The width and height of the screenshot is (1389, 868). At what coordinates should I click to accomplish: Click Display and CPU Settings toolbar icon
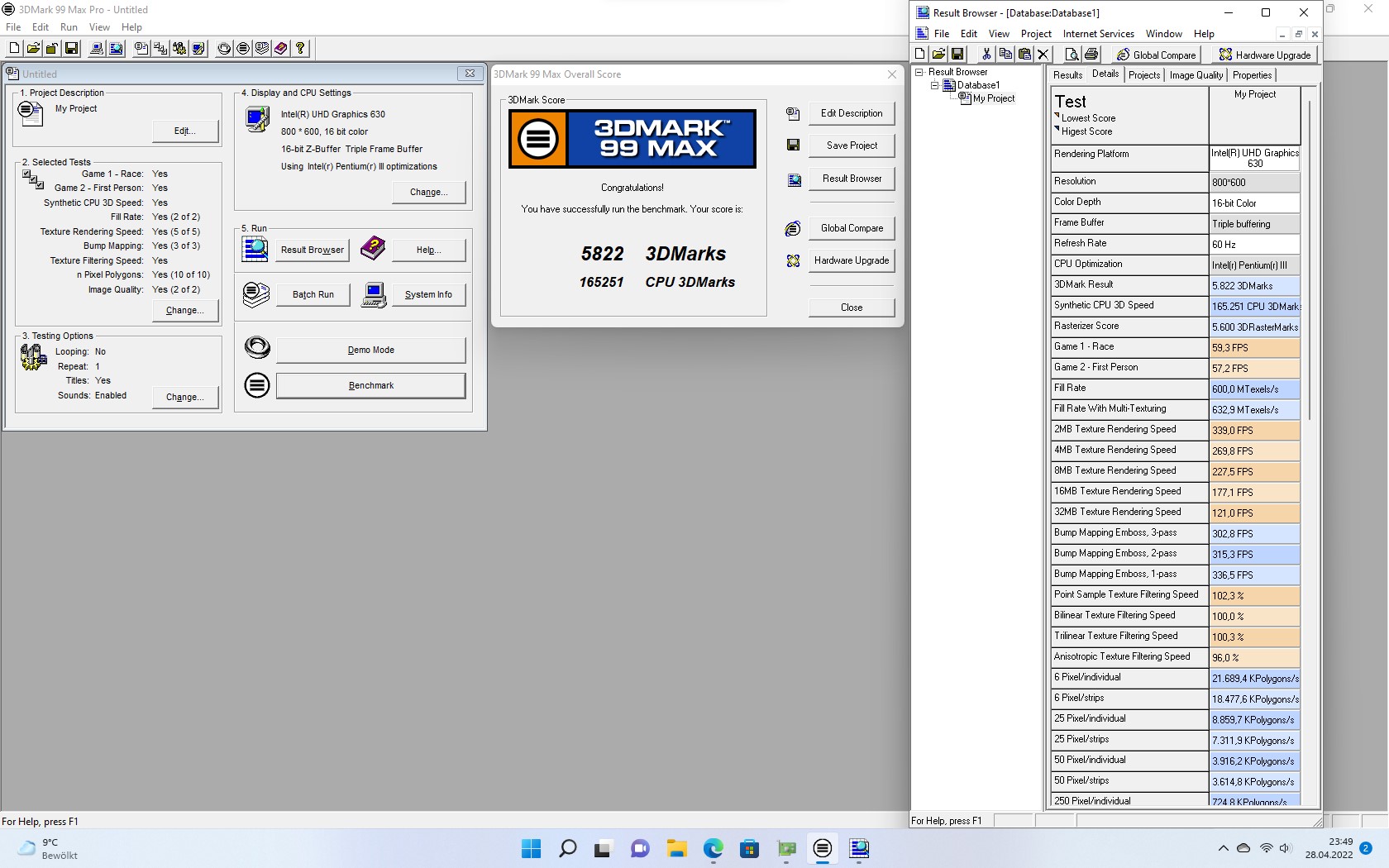click(198, 49)
